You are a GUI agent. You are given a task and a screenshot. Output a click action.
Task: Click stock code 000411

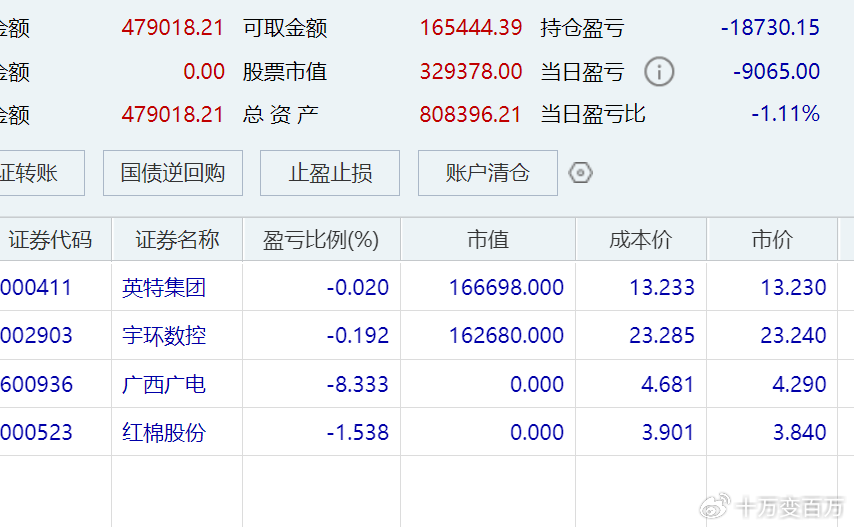click(x=36, y=288)
